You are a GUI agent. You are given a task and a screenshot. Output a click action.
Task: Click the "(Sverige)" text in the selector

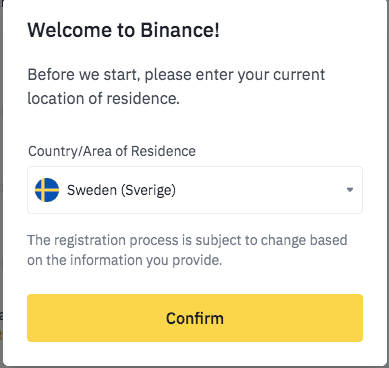pos(148,191)
